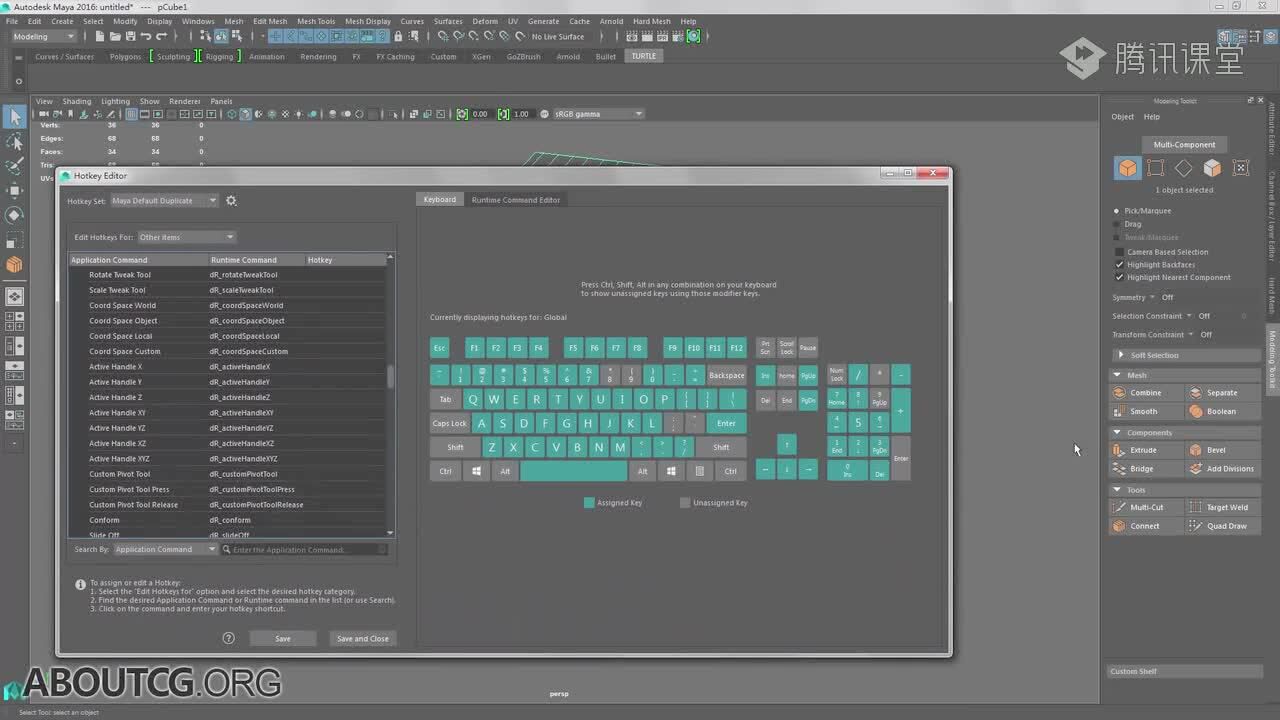Open the Hotkey Set dropdown
The image size is (1280, 720).
pyautogui.click(x=164, y=201)
